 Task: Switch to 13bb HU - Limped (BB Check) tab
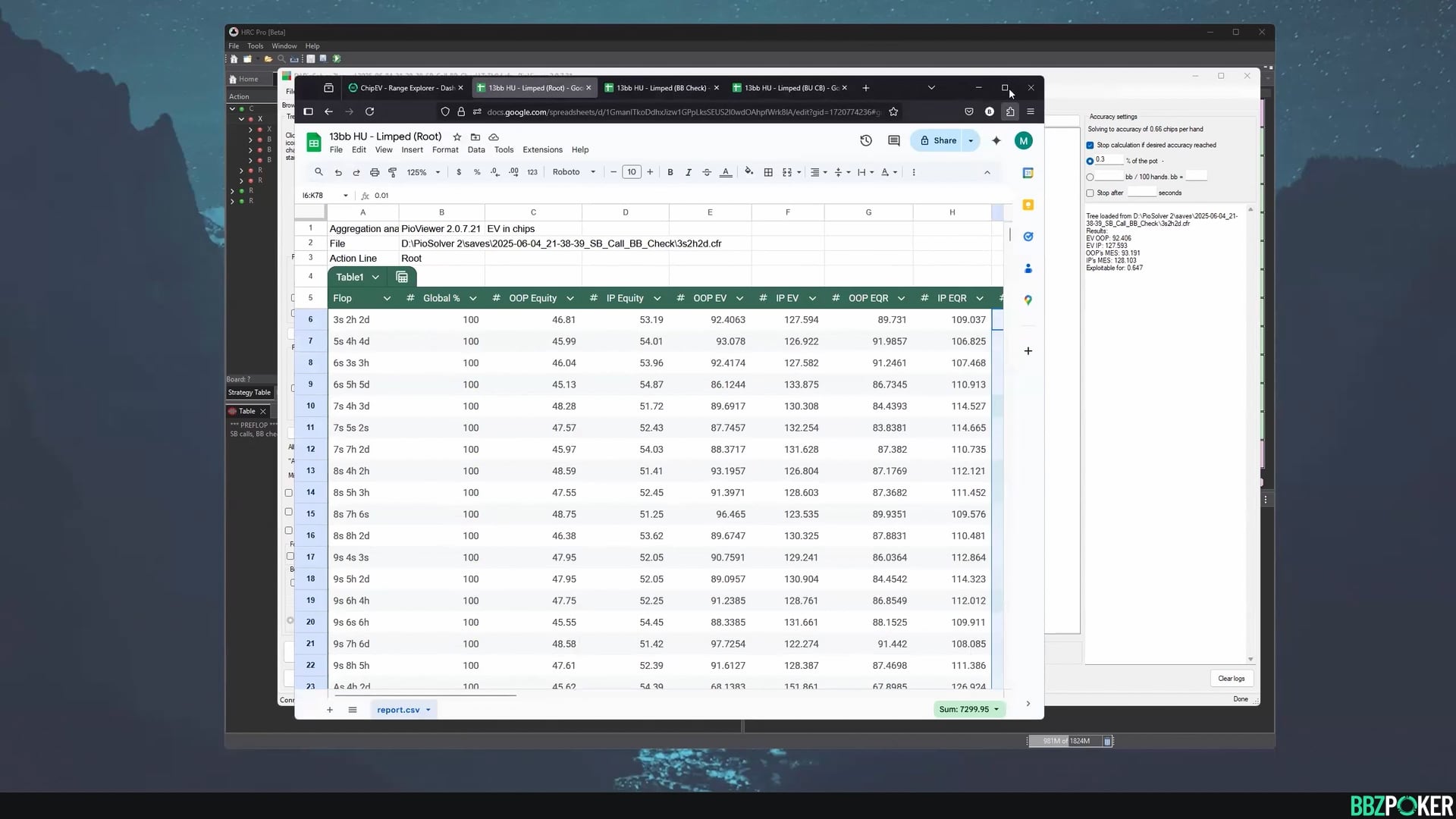661,88
